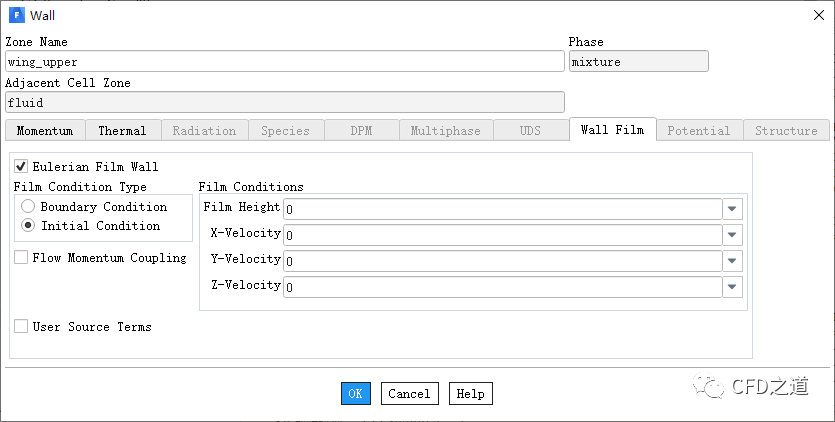Open the X-Velocity dropdown arrow
The height and width of the screenshot is (422, 835).
pos(733,235)
